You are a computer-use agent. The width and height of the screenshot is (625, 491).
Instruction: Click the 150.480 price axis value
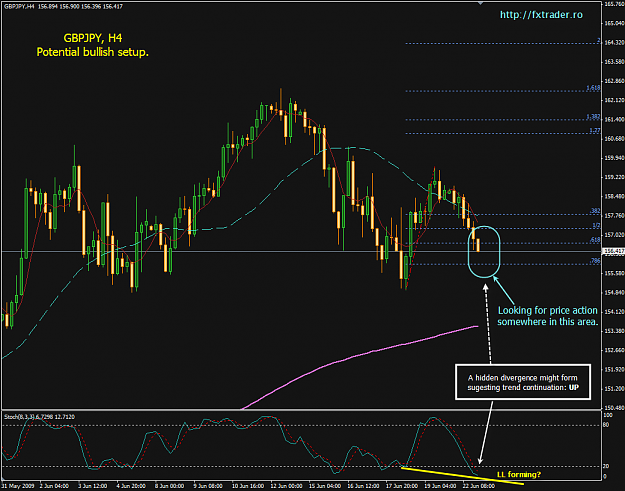[614, 408]
